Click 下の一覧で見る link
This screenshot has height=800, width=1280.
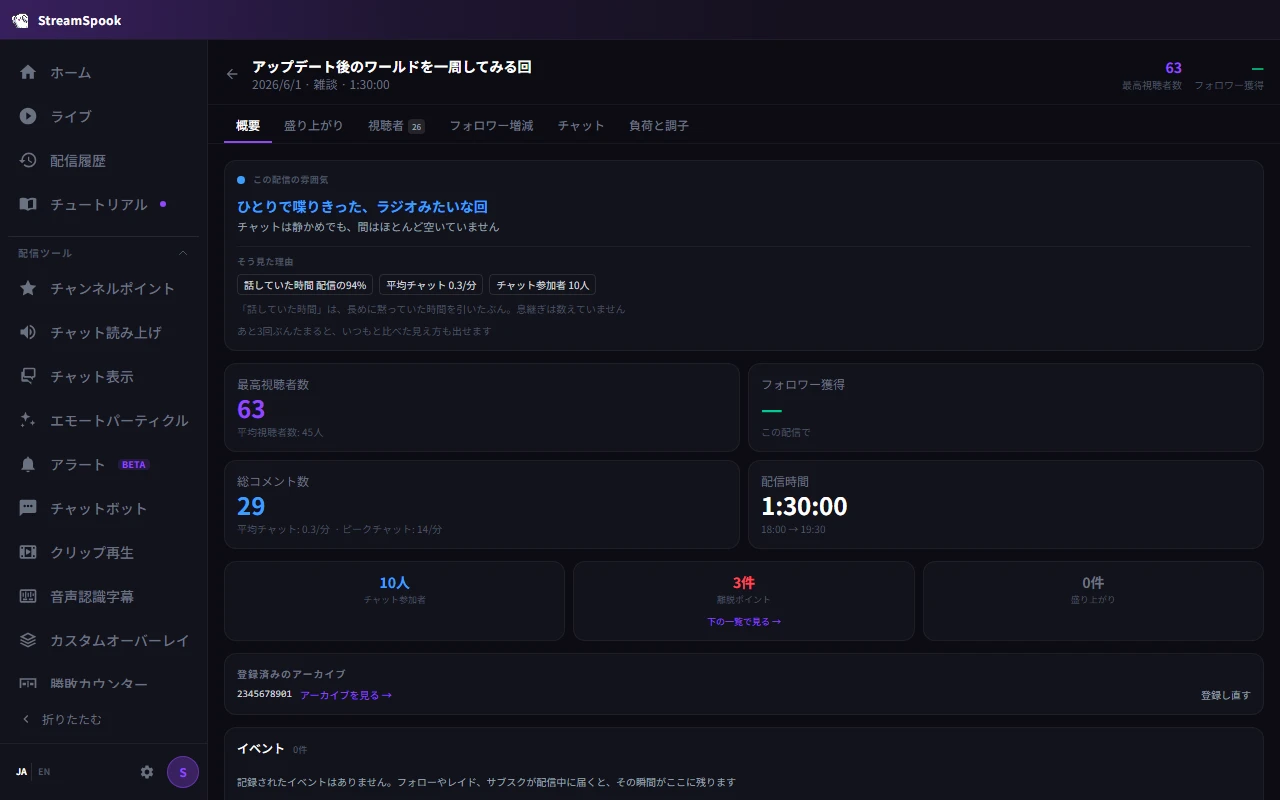click(x=744, y=621)
